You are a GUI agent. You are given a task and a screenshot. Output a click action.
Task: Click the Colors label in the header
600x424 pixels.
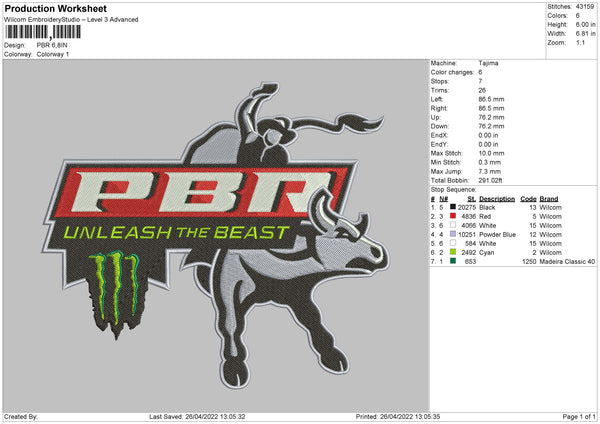click(558, 16)
